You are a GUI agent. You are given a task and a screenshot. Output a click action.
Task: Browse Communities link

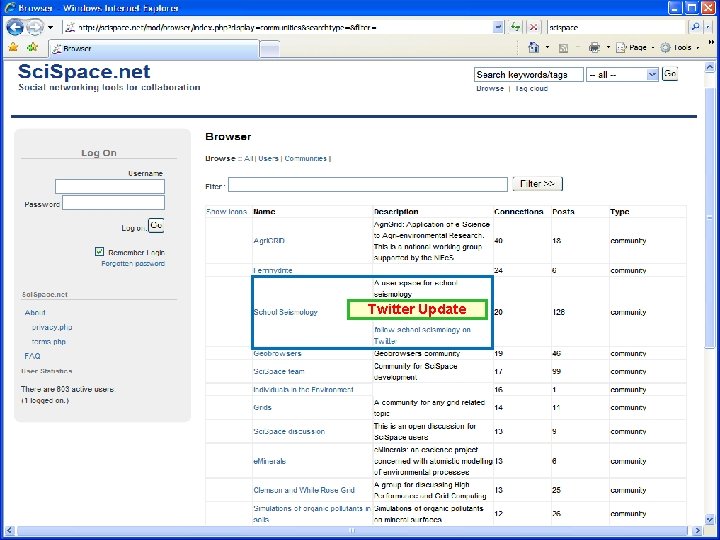pyautogui.click(x=305, y=158)
